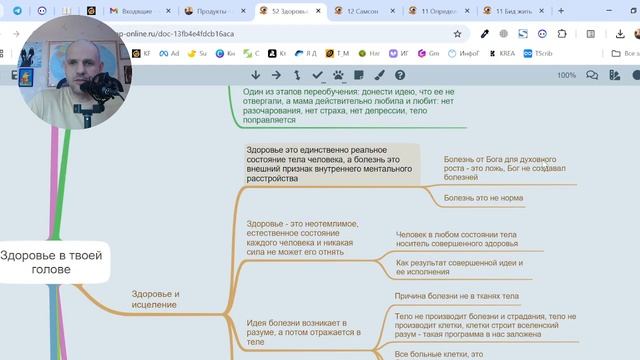Open the Gm bookmark
Viewport: 640px width, 360px height.
pos(429,53)
